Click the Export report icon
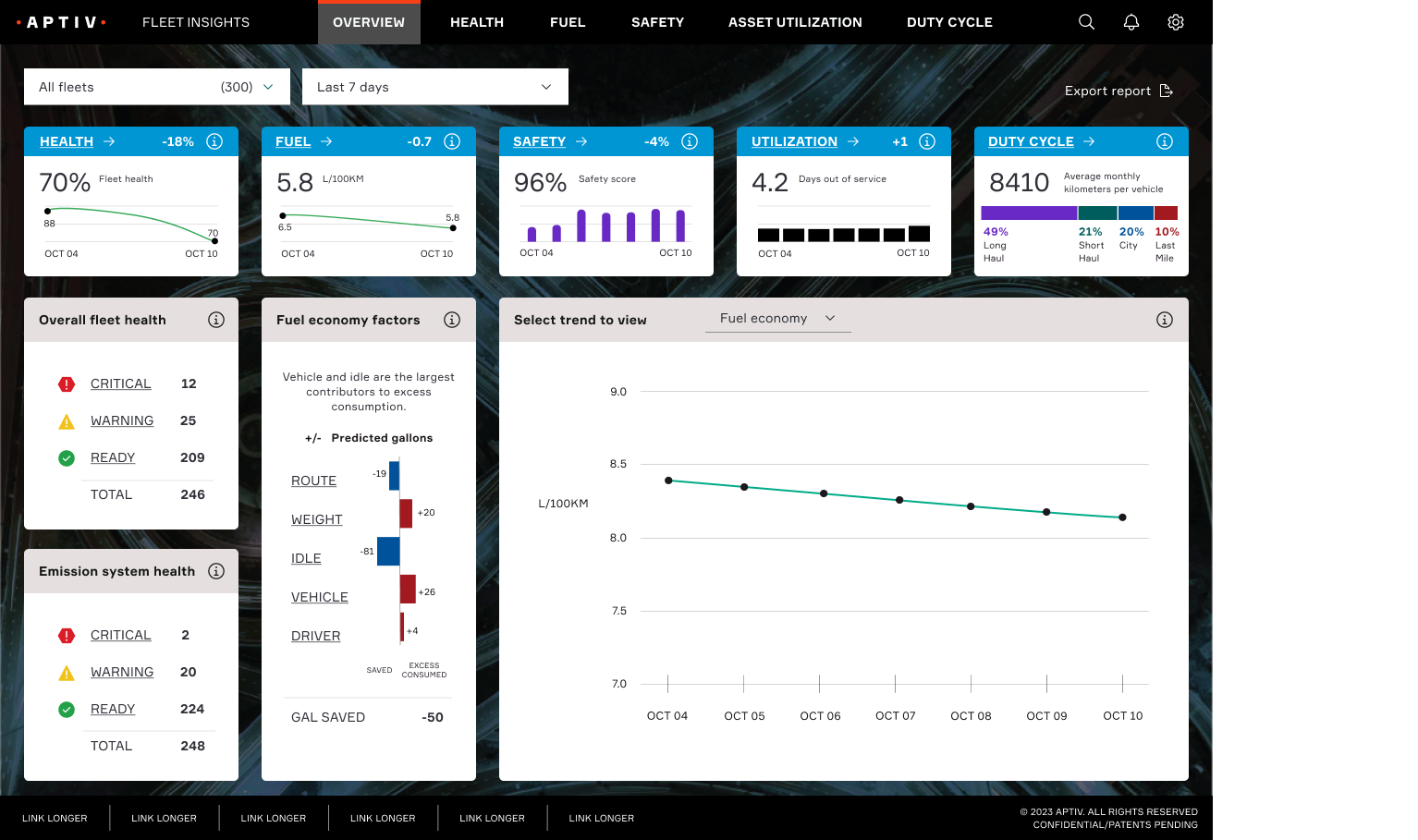Viewport: 1418px width, 840px height. (x=1167, y=91)
